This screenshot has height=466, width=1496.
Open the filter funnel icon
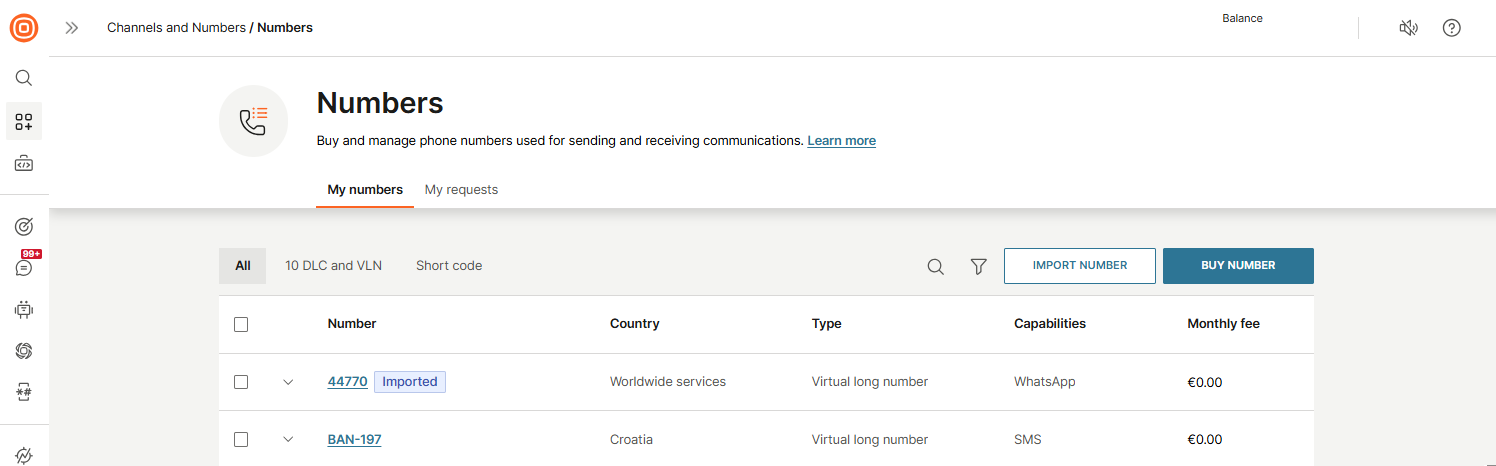[979, 266]
